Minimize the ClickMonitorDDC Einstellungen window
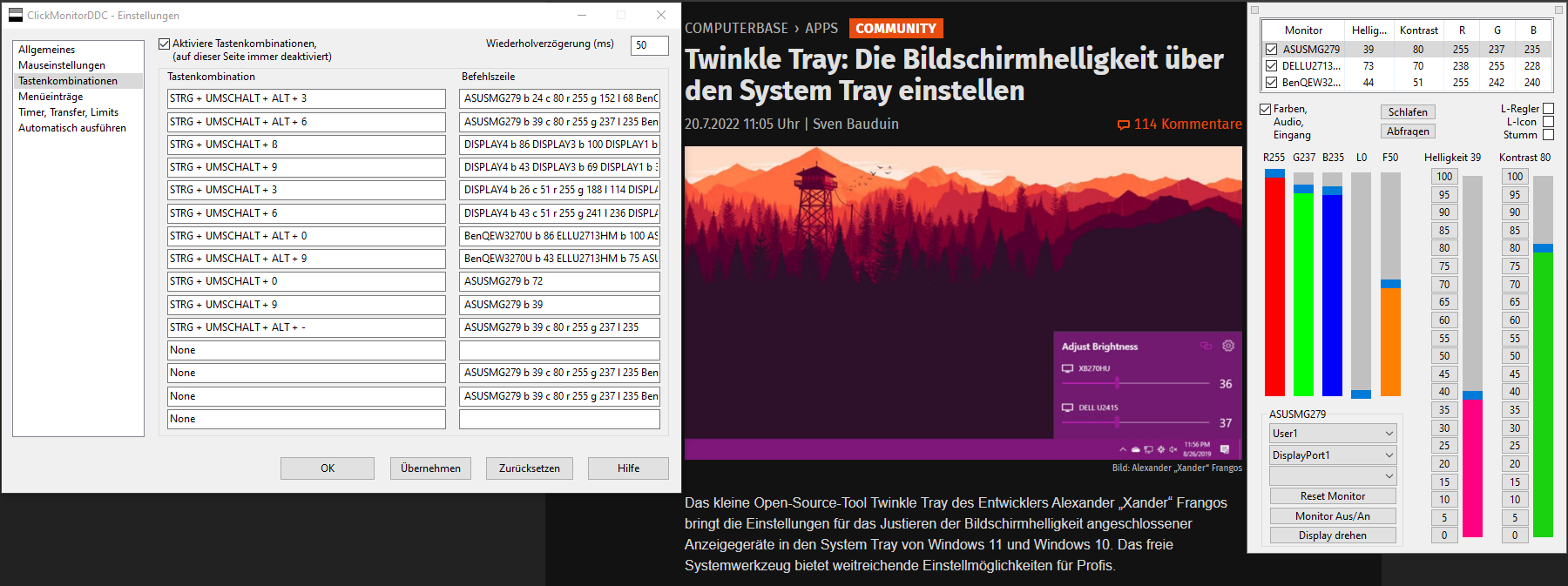1568x586 pixels. (582, 15)
